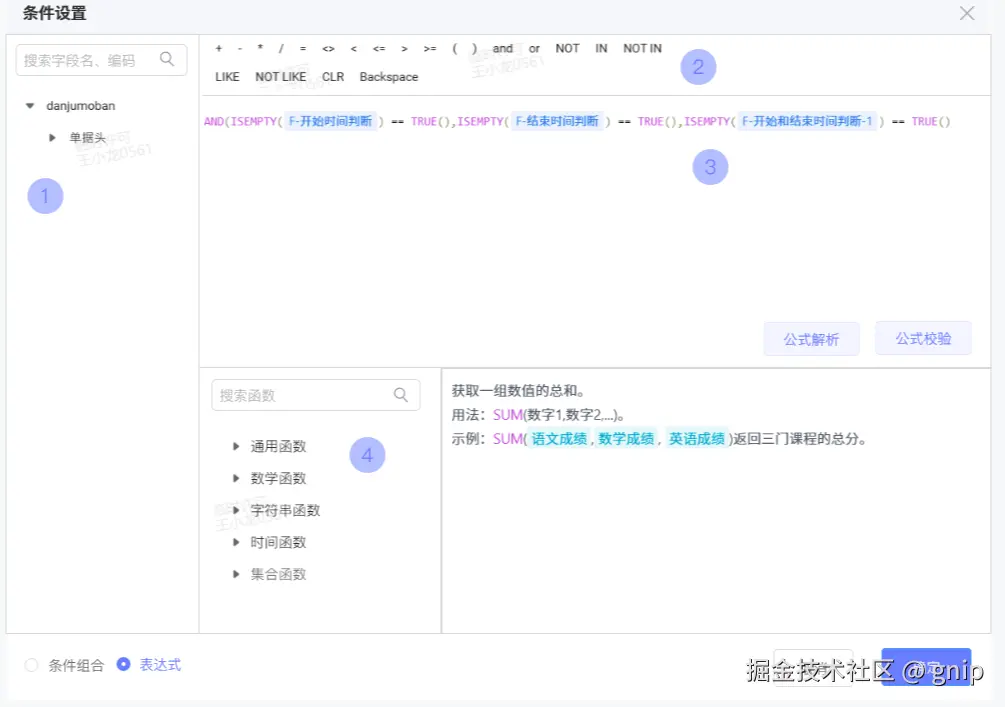
Task: Insert the not-equal <> operator
Action: click(328, 49)
